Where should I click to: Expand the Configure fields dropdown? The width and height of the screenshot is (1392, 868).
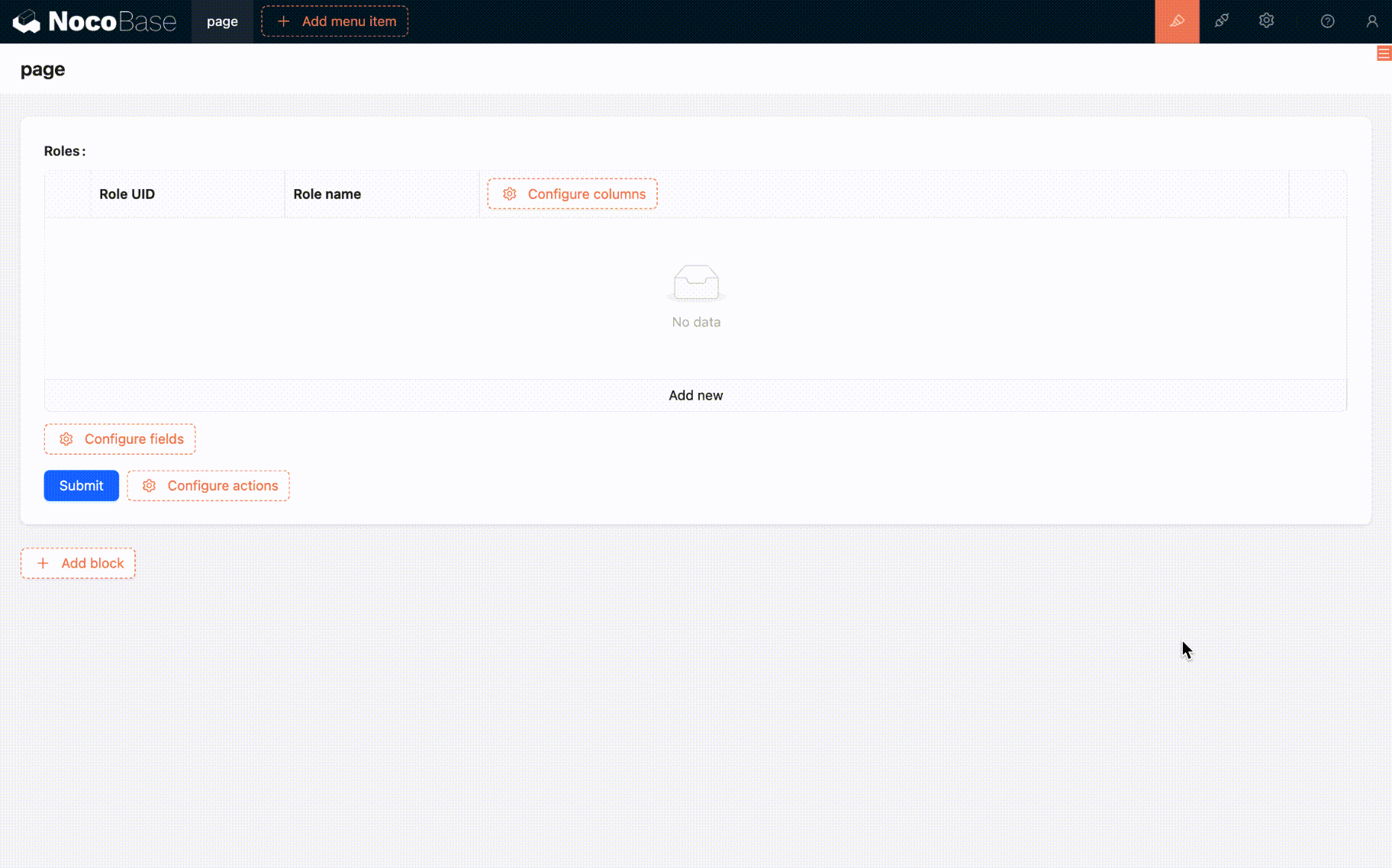120,439
